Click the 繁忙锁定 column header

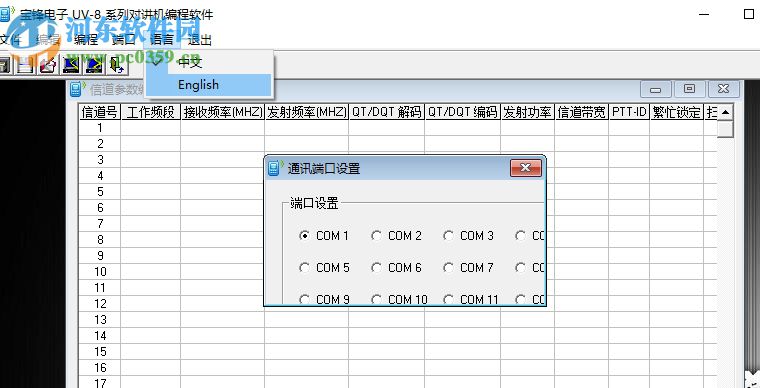[676, 112]
